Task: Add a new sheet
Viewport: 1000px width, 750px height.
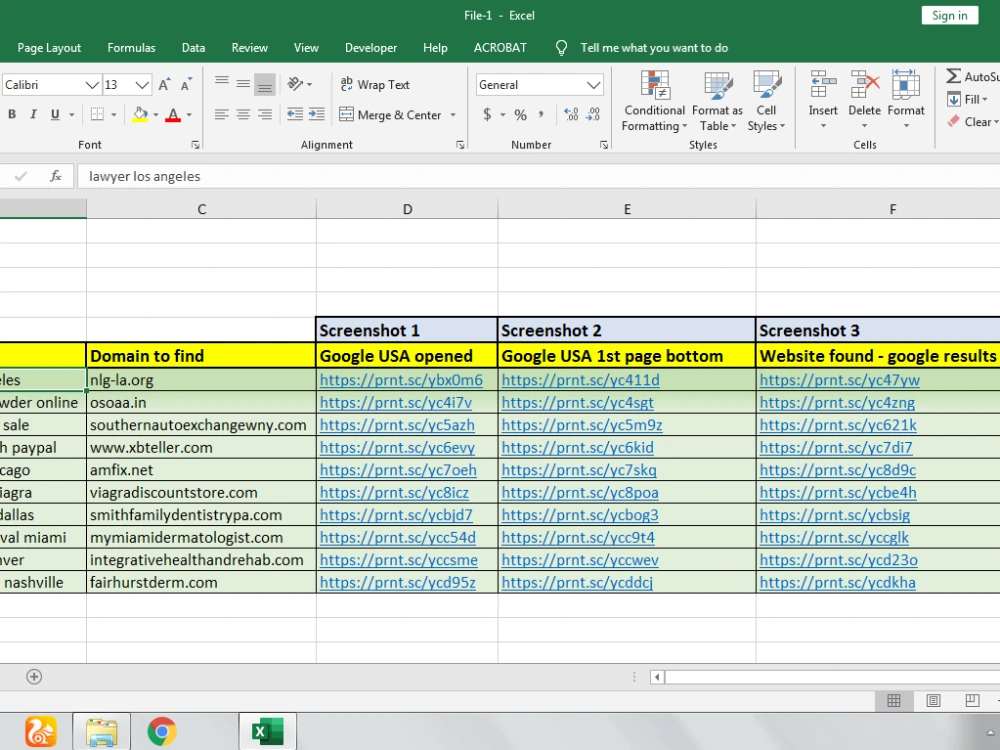Action: point(34,677)
